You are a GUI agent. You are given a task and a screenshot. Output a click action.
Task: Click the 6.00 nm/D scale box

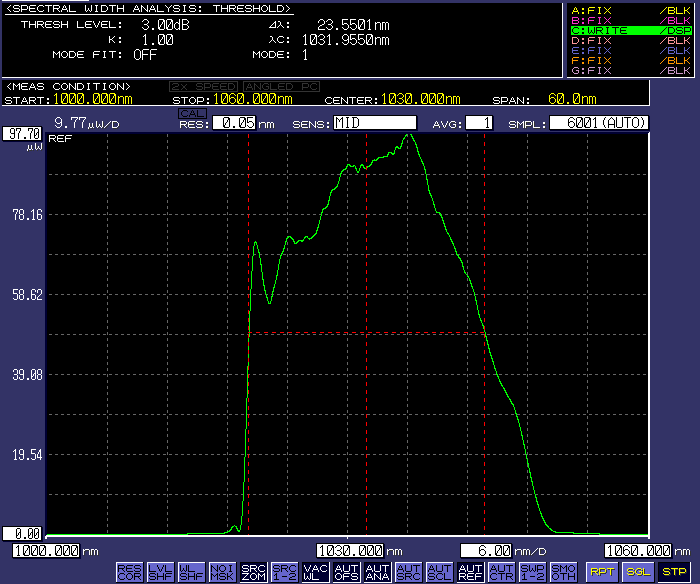coord(486,551)
